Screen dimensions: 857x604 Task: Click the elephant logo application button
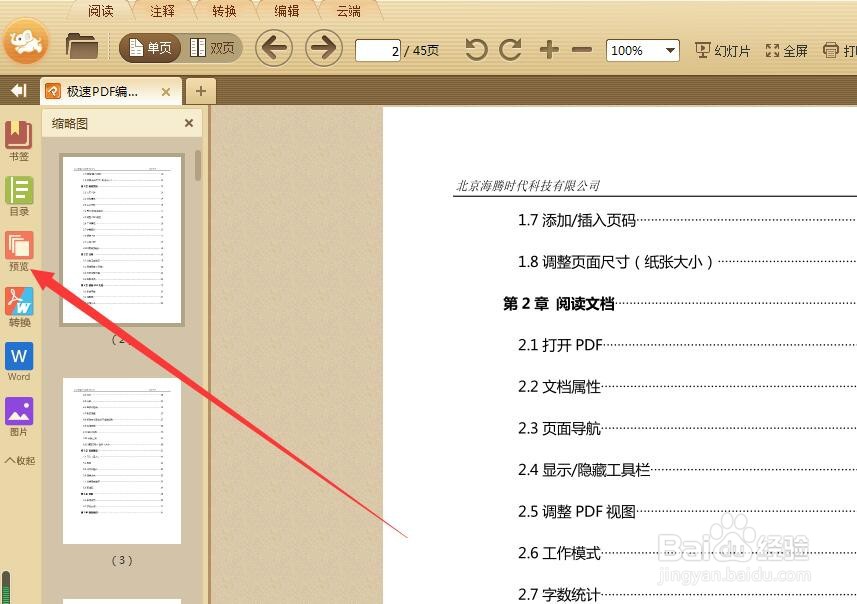click(26, 42)
